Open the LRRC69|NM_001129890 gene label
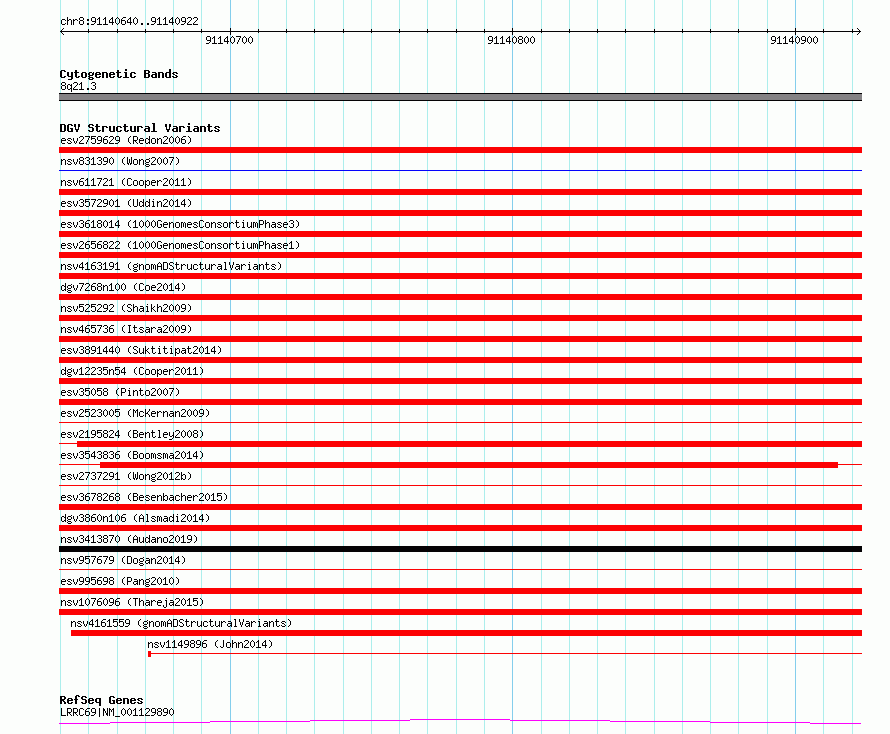Viewport: 890px width, 734px height. 117,712
